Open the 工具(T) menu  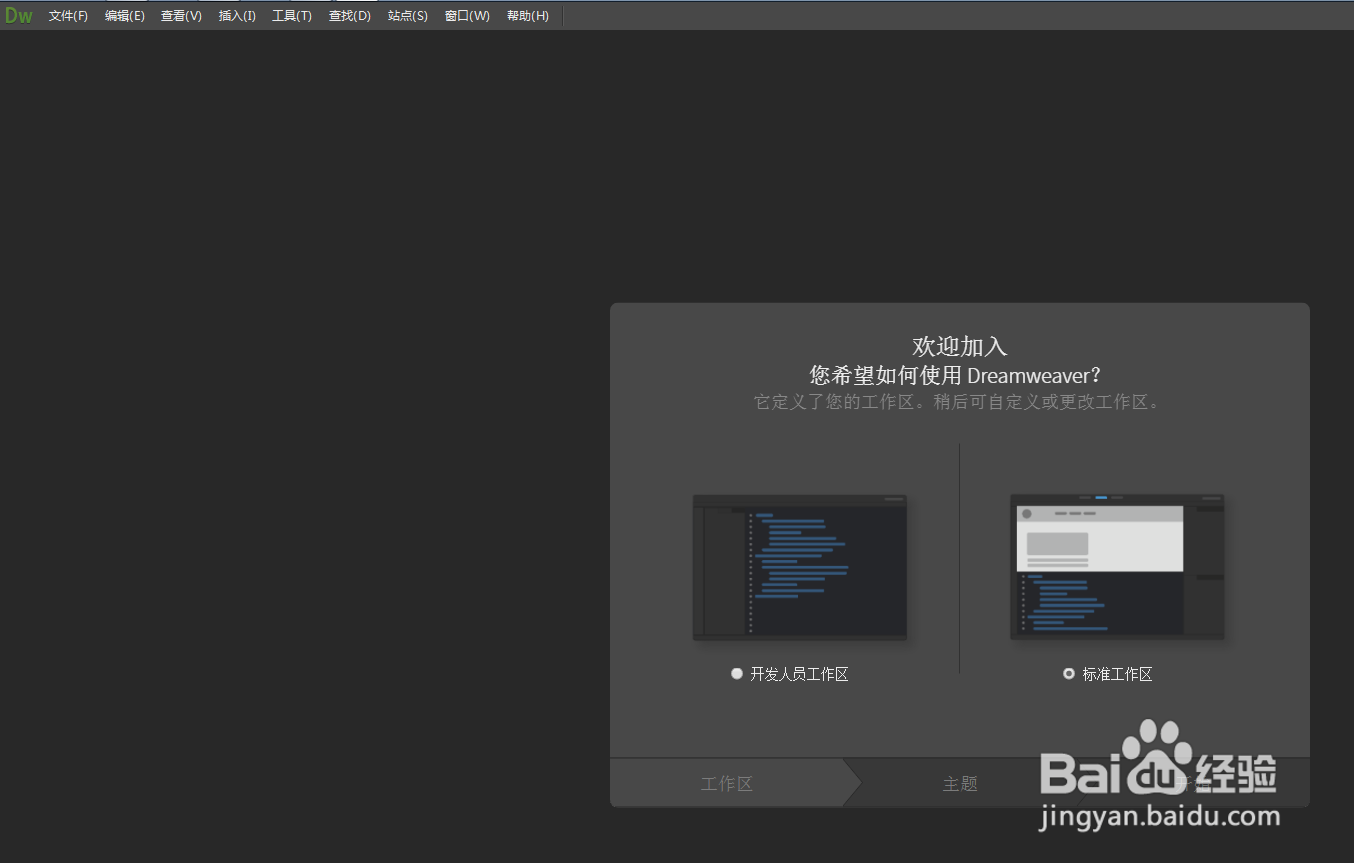click(x=292, y=16)
